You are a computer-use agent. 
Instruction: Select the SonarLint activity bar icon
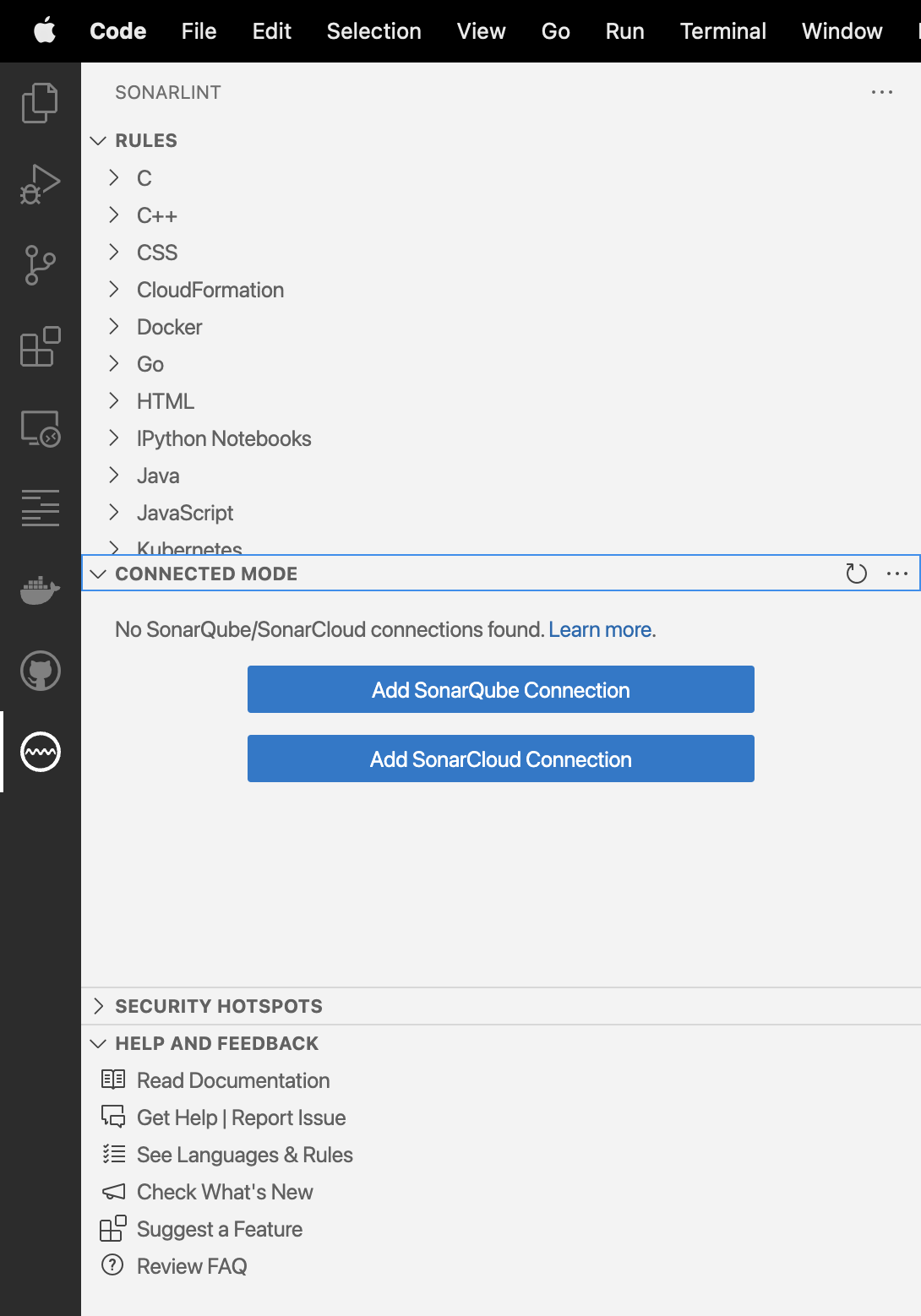[40, 752]
